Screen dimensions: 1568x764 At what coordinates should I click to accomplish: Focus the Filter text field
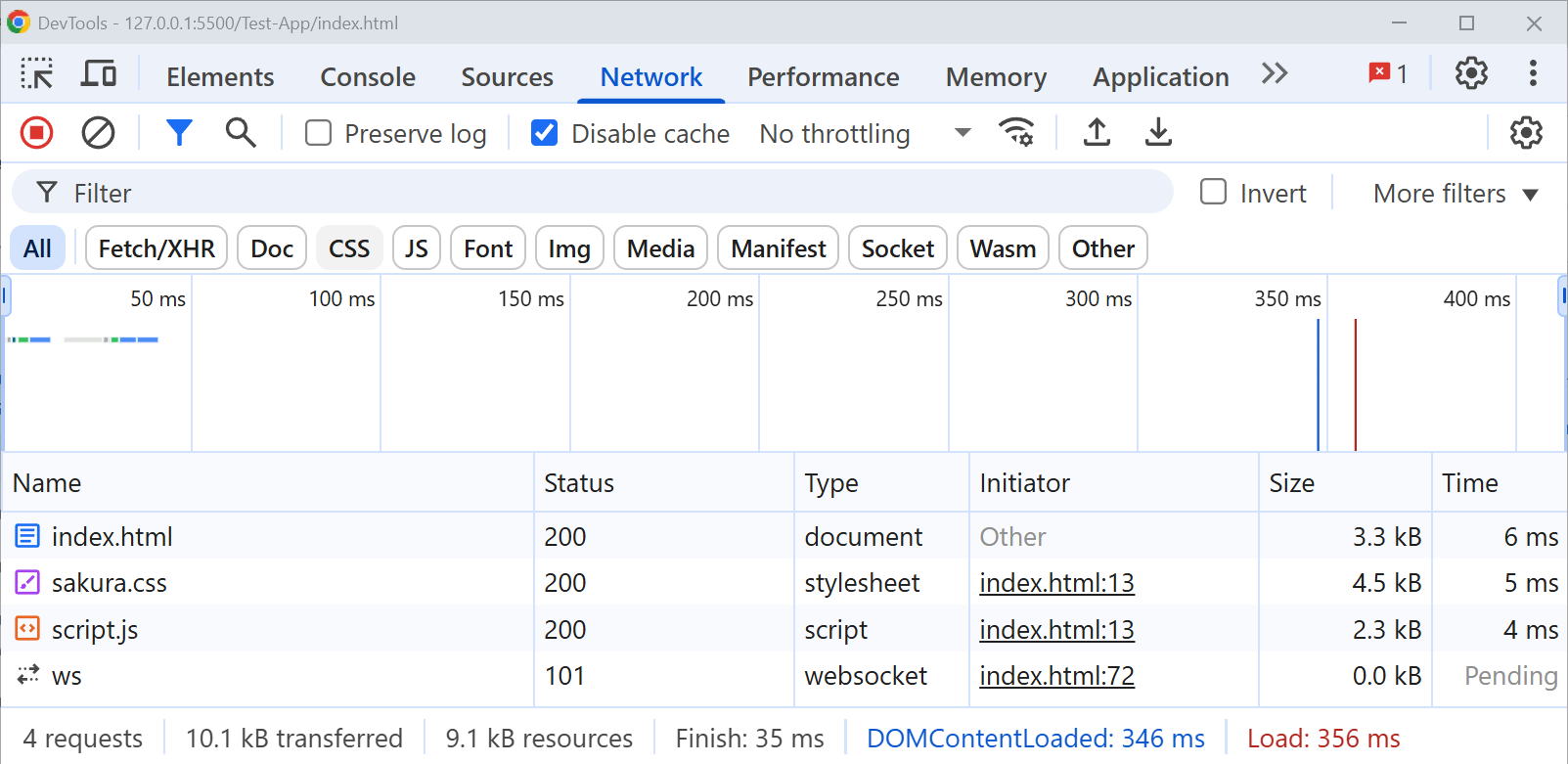coord(592,192)
